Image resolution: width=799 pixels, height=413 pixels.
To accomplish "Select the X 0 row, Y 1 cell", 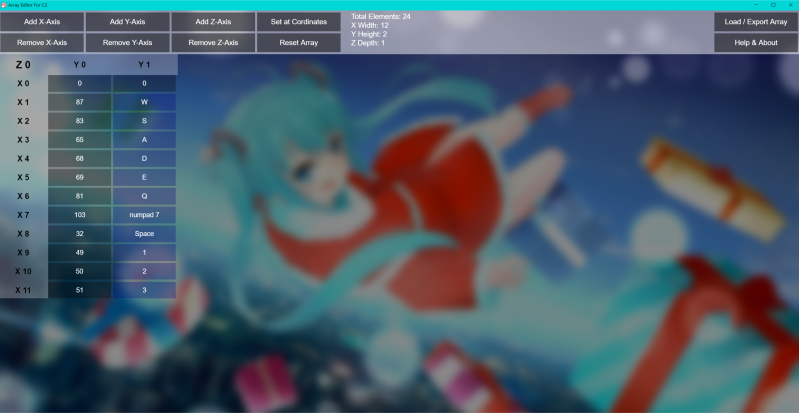I will click(x=144, y=84).
